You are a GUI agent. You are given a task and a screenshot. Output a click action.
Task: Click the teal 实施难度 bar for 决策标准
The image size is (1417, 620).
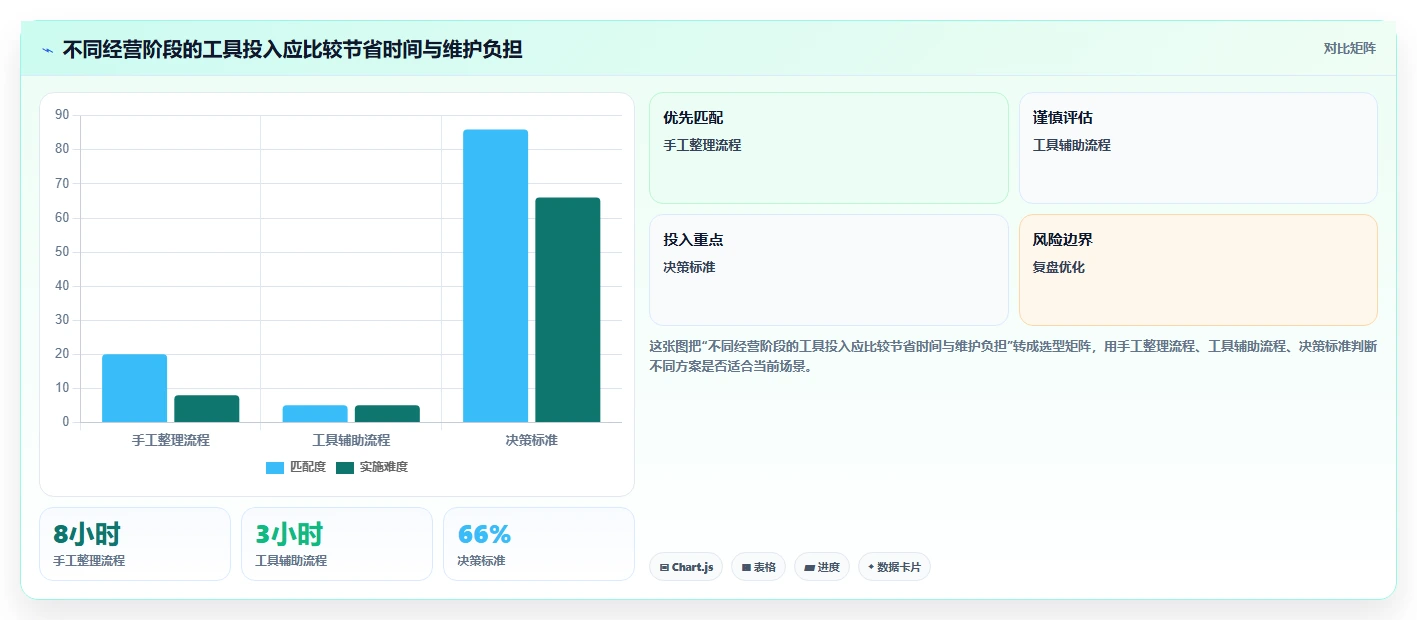click(x=568, y=310)
